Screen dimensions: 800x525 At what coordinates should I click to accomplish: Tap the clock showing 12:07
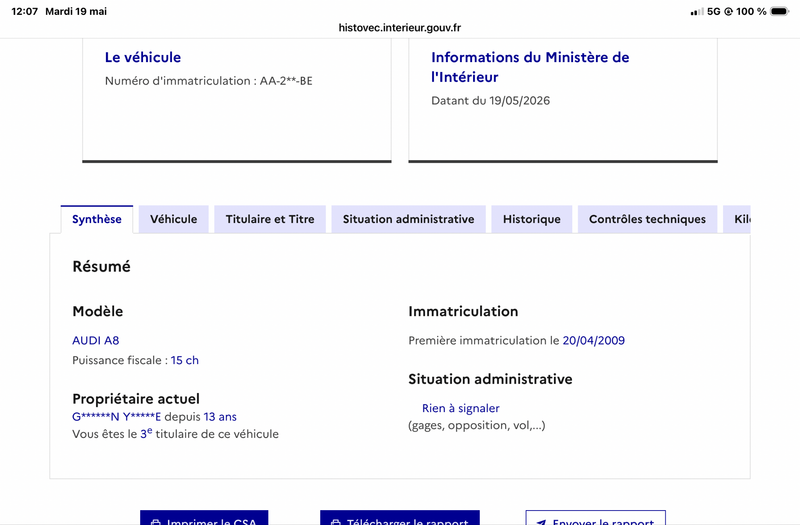pos(24,11)
